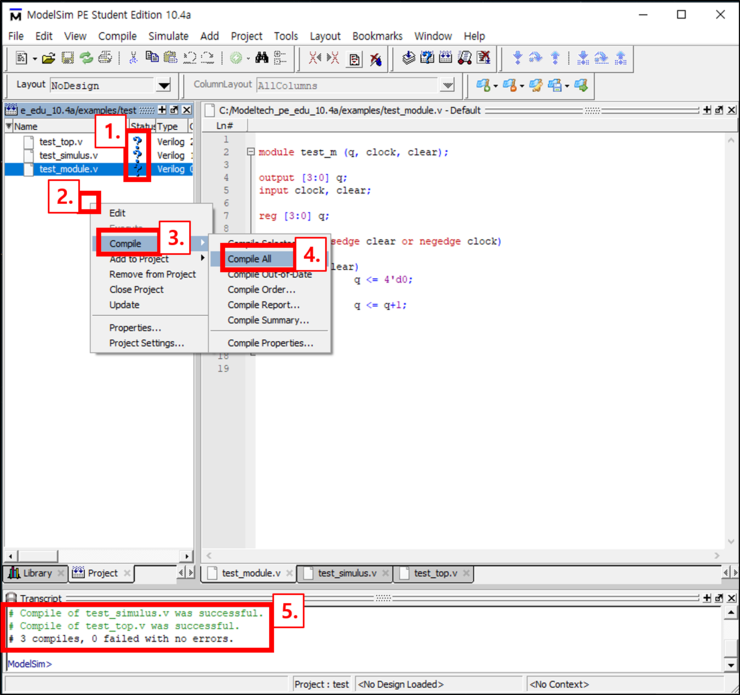Viewport: 740px width, 695px height.
Task: Click the Undo toolbar icon
Action: (x=190, y=58)
